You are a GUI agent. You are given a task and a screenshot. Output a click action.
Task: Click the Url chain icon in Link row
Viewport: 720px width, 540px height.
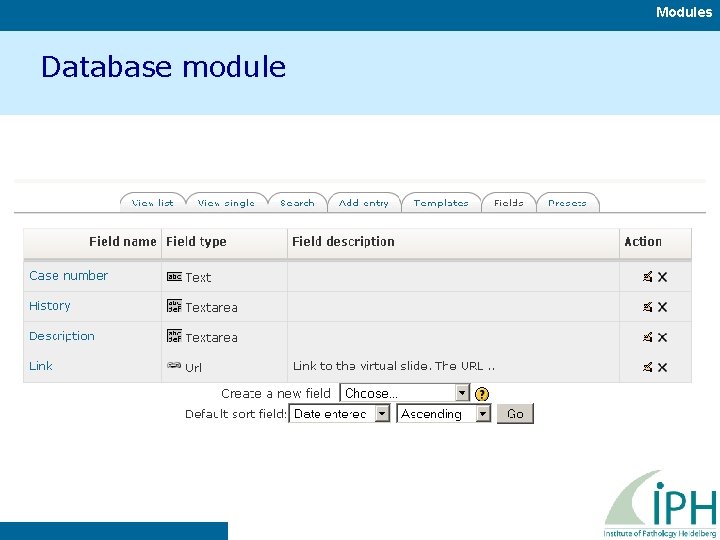(174, 366)
